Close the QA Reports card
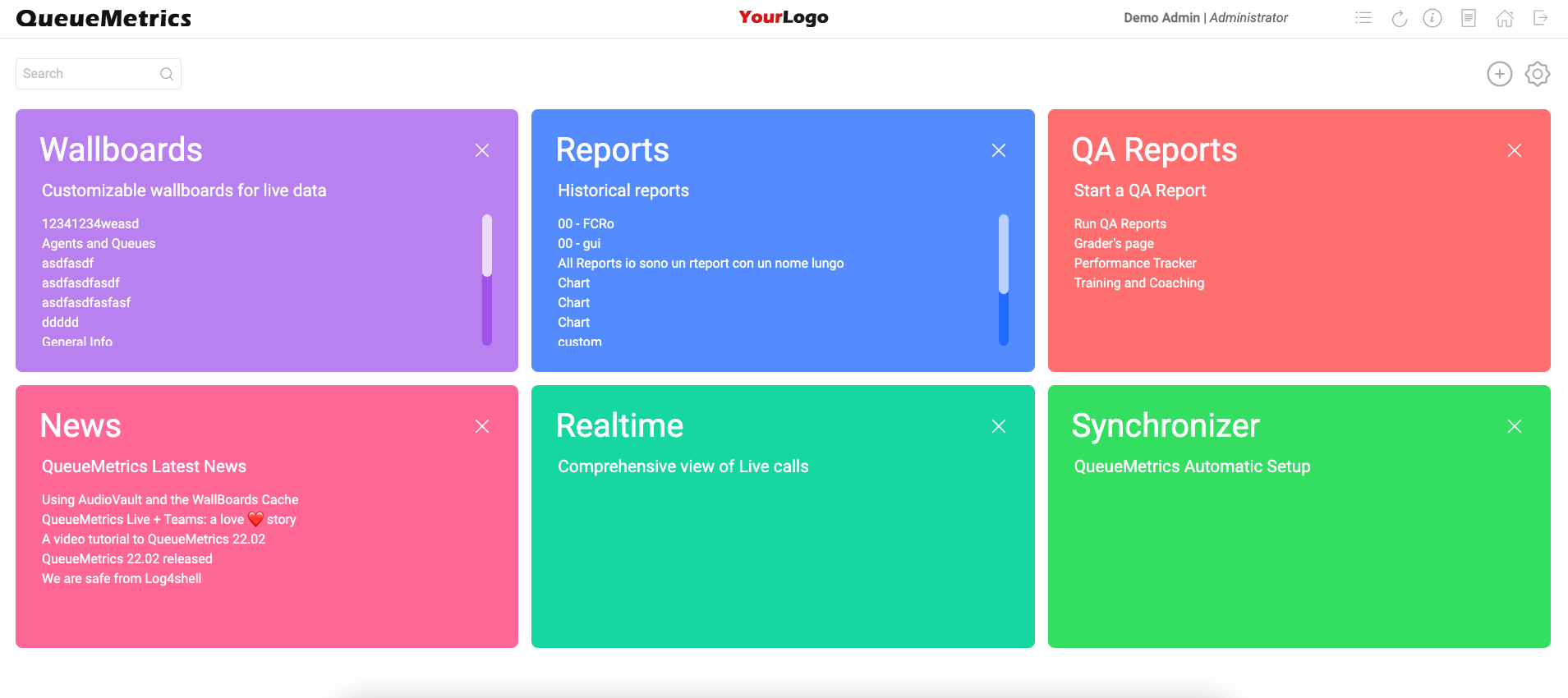The image size is (1568, 698). (x=1515, y=150)
